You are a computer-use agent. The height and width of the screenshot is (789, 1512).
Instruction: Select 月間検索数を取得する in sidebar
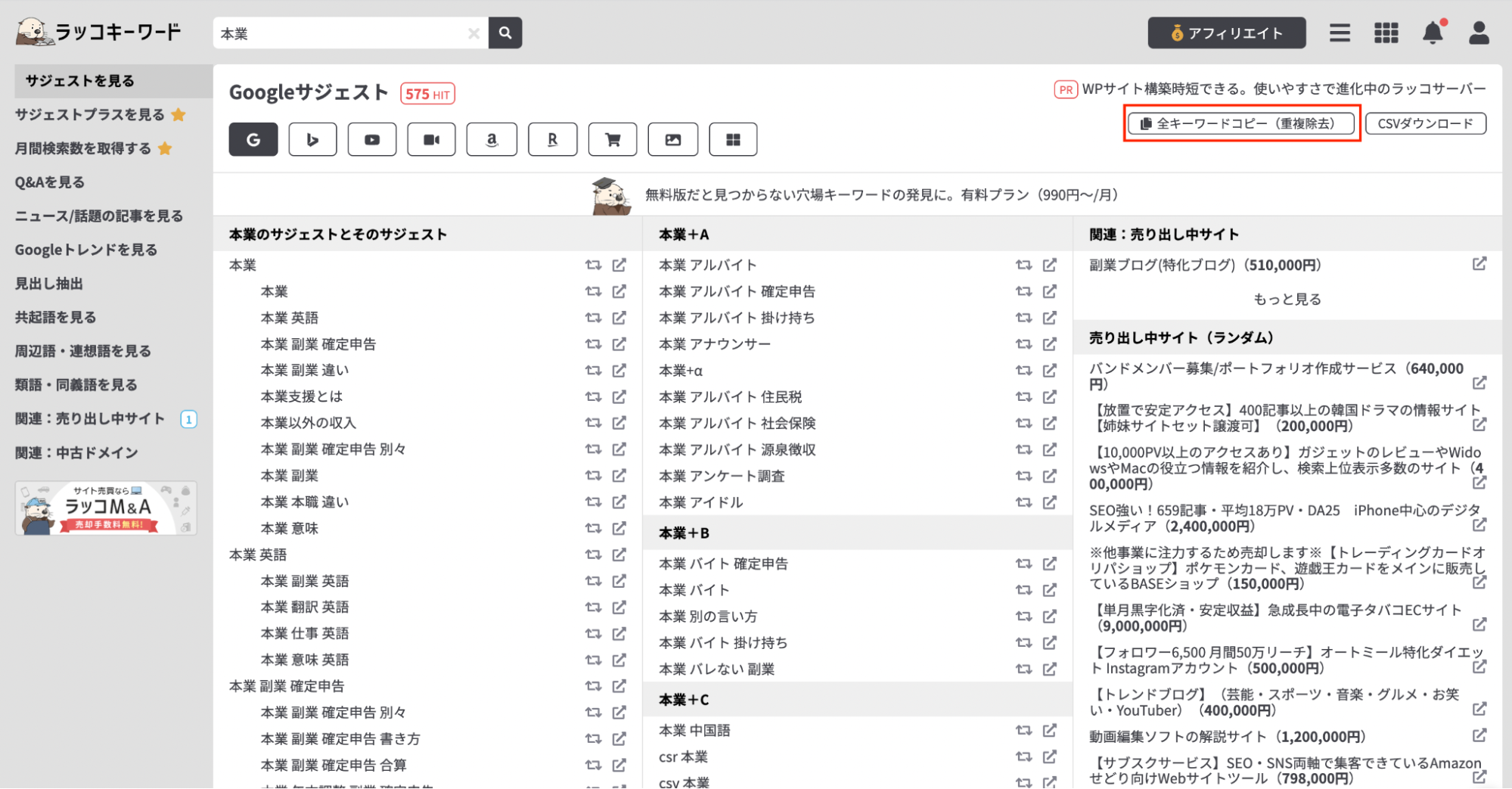click(x=83, y=148)
